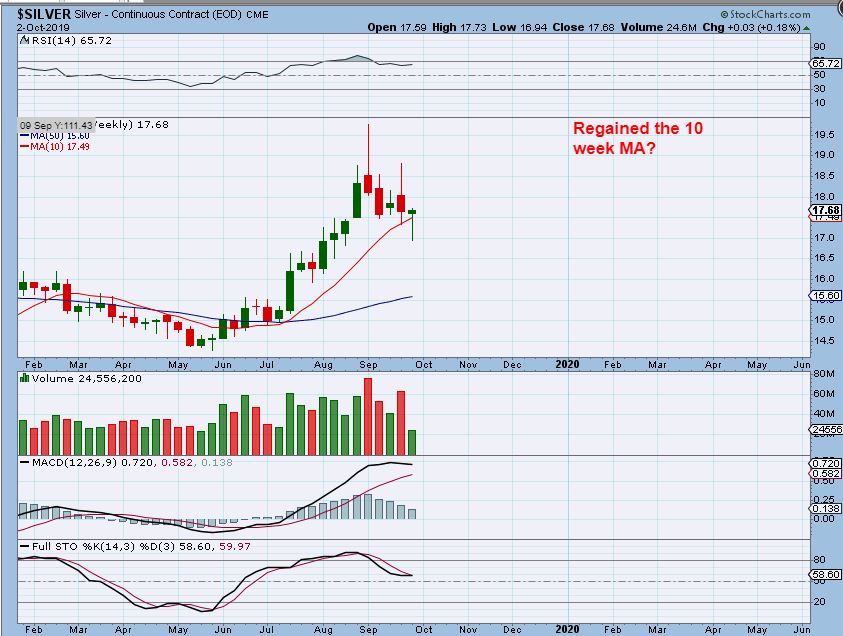Click the Oct label on the bottom axis

pyautogui.click(x=424, y=630)
